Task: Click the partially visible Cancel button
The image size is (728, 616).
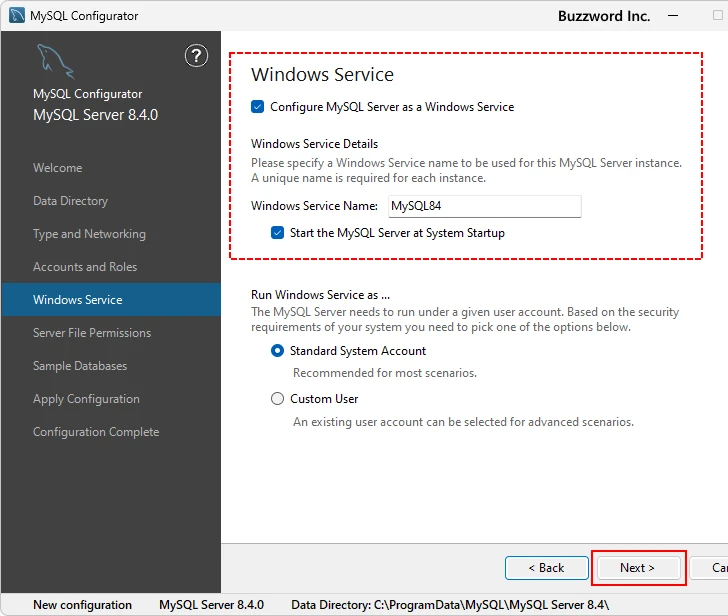Action: click(709, 568)
